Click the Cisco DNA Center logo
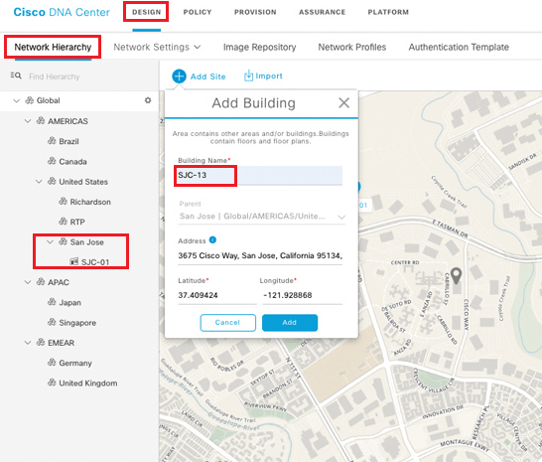The height and width of the screenshot is (462, 542). (62, 12)
